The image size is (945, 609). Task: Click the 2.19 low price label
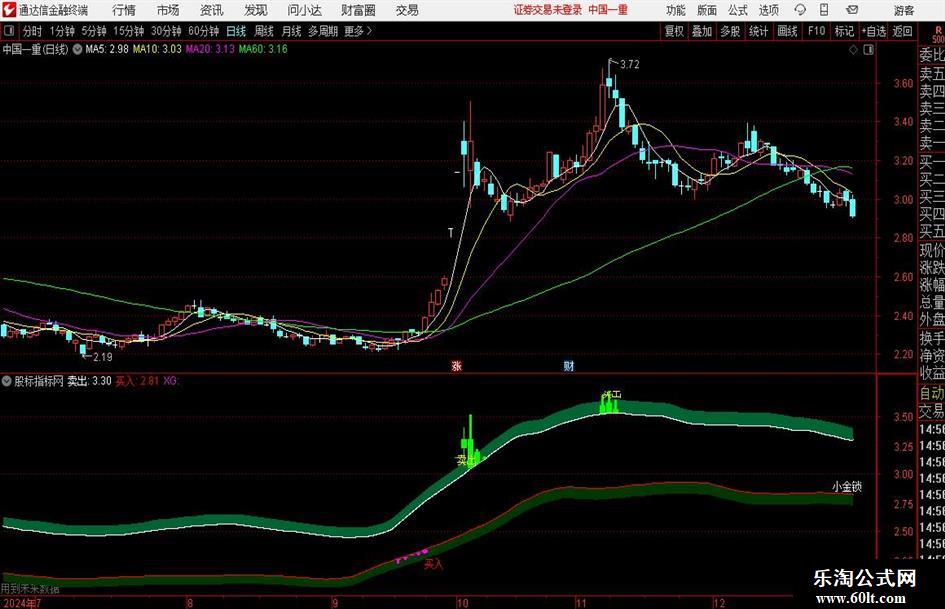coord(102,357)
